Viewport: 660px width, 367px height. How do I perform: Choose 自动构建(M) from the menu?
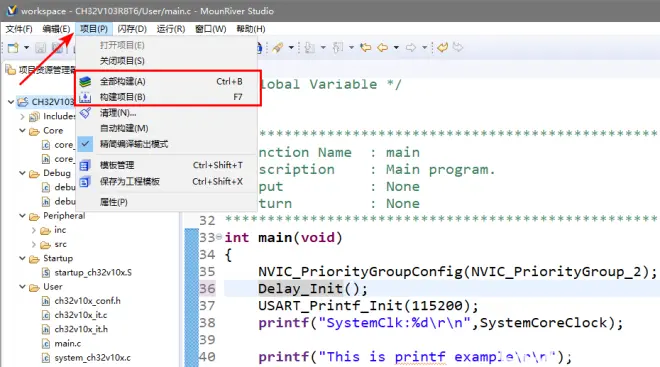[167, 128]
